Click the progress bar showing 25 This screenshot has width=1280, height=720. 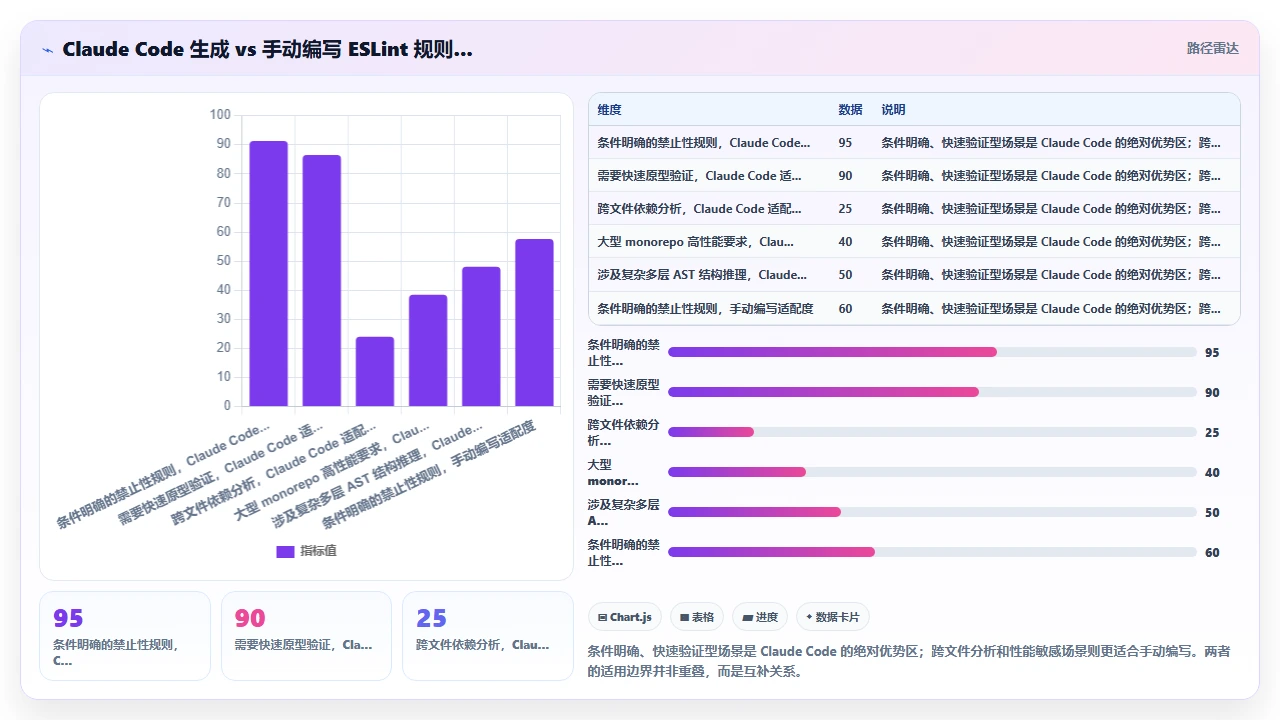pos(932,432)
